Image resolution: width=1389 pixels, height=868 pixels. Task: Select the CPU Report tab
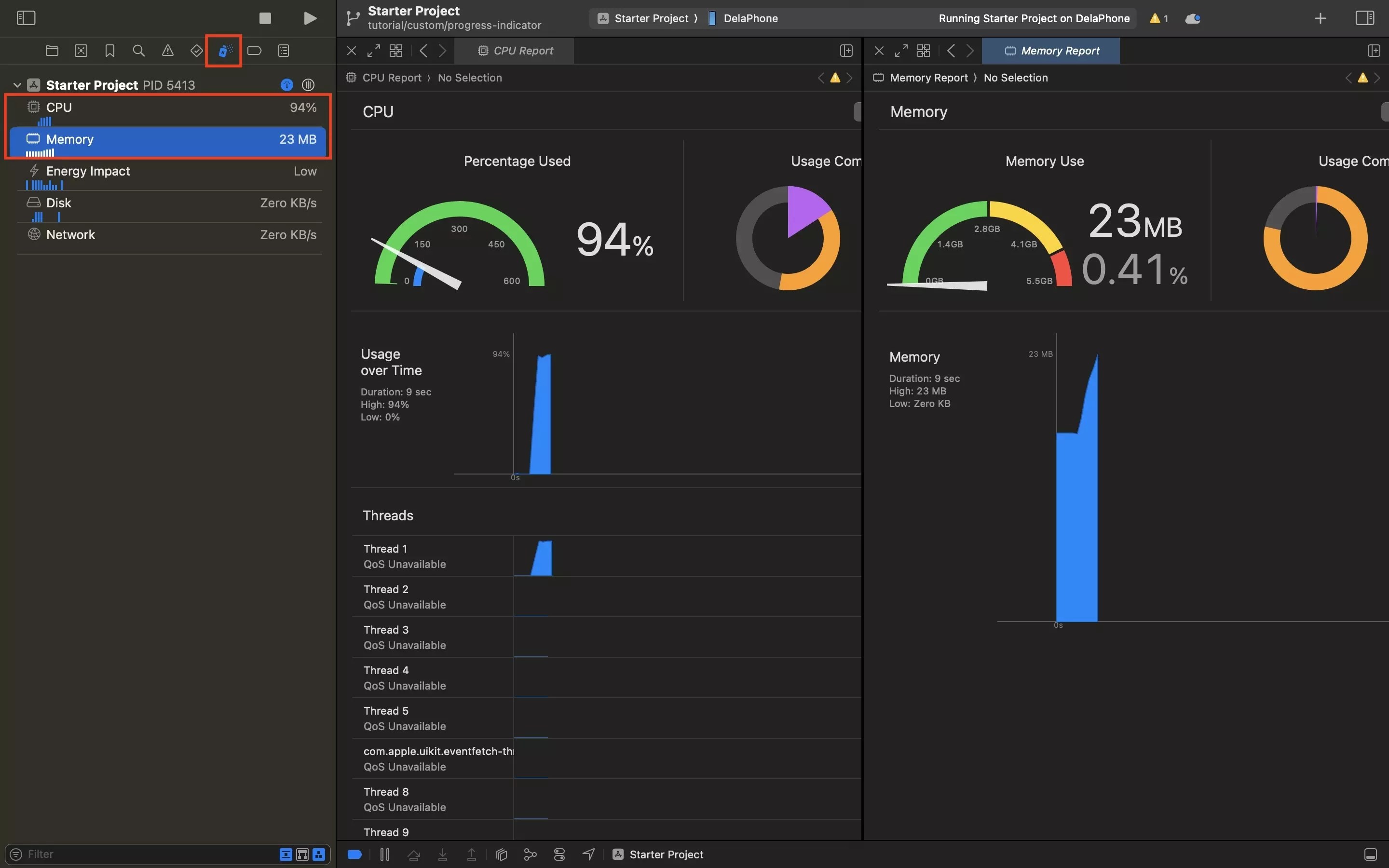514,51
